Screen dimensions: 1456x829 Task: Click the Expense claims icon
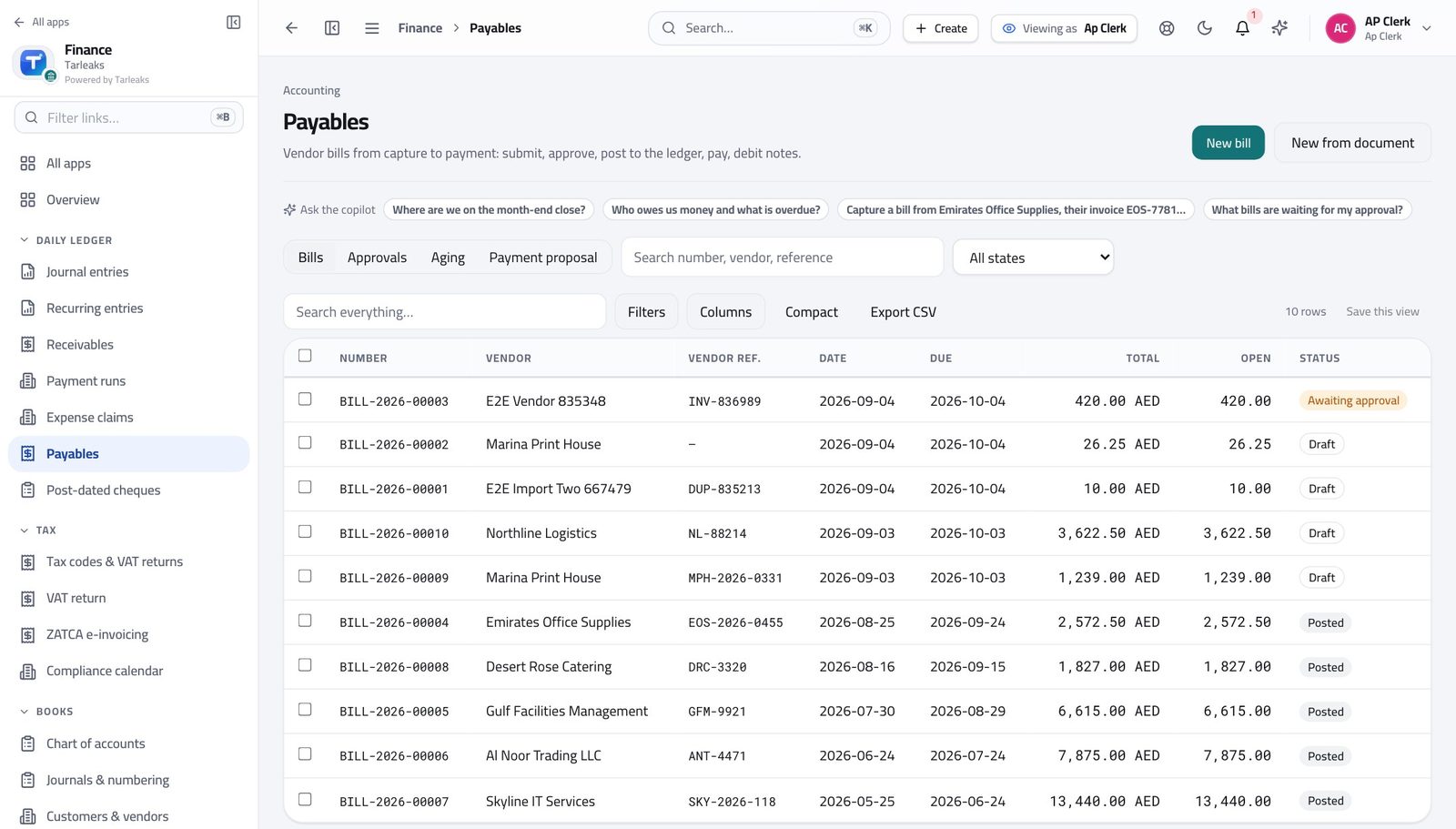[x=28, y=418]
